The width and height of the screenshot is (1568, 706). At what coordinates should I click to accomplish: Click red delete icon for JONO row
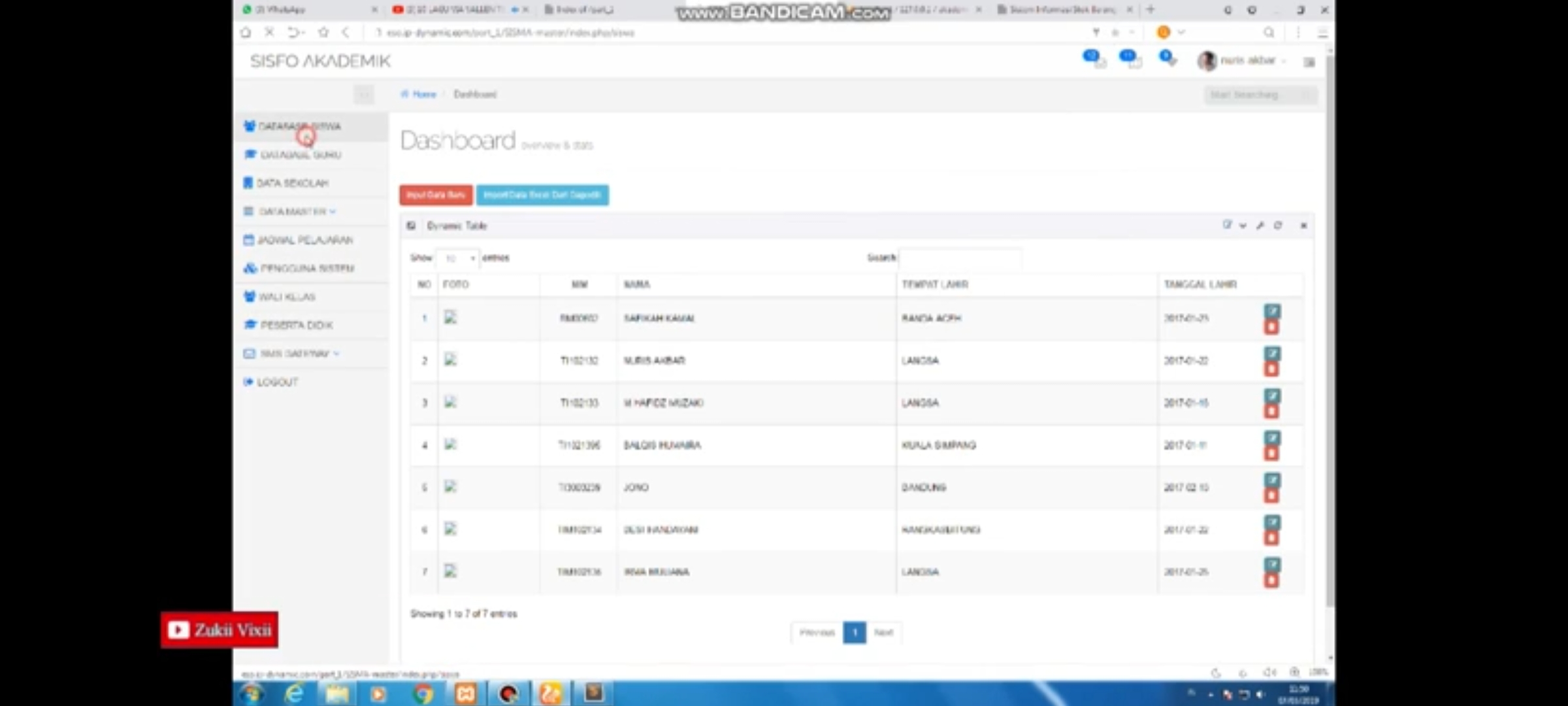point(1271,496)
